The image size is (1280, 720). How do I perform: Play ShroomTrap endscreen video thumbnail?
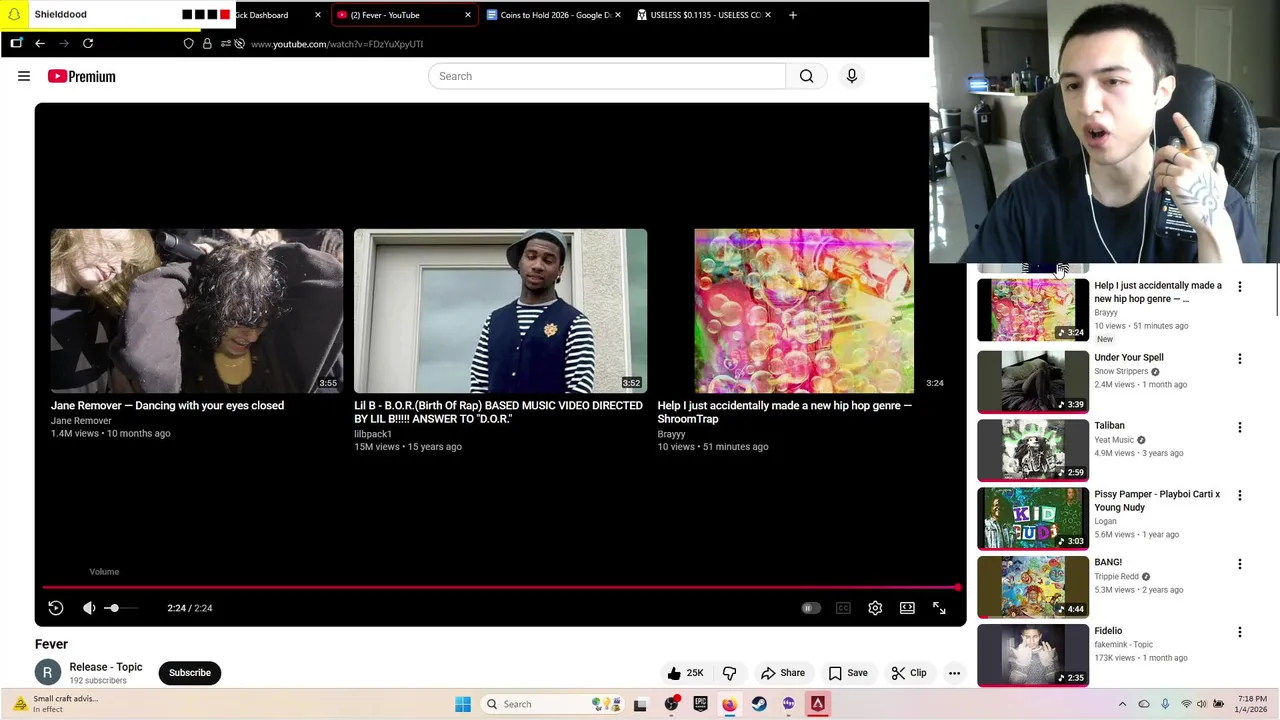coord(803,311)
